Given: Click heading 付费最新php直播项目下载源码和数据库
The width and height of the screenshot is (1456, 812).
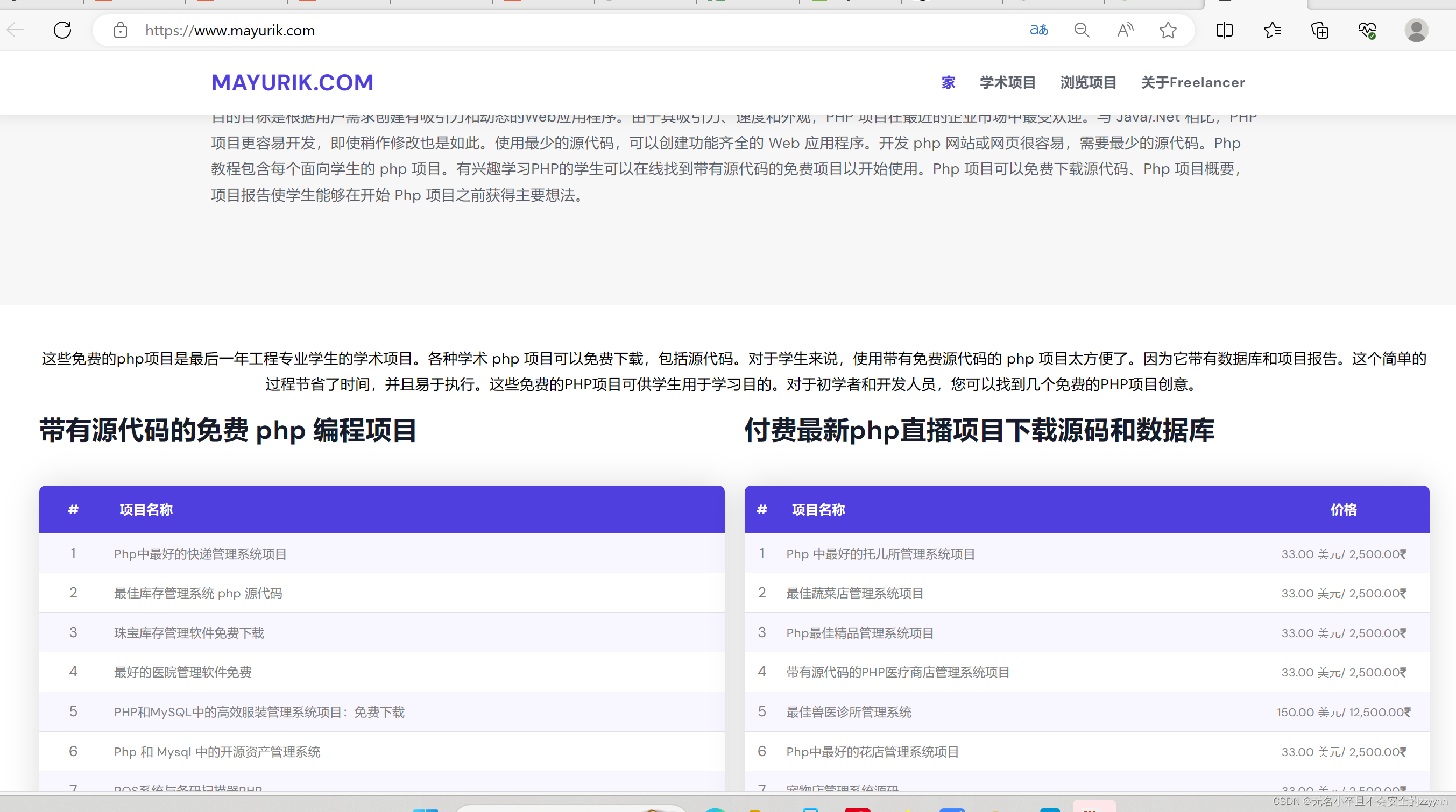Looking at the screenshot, I should click(x=979, y=431).
